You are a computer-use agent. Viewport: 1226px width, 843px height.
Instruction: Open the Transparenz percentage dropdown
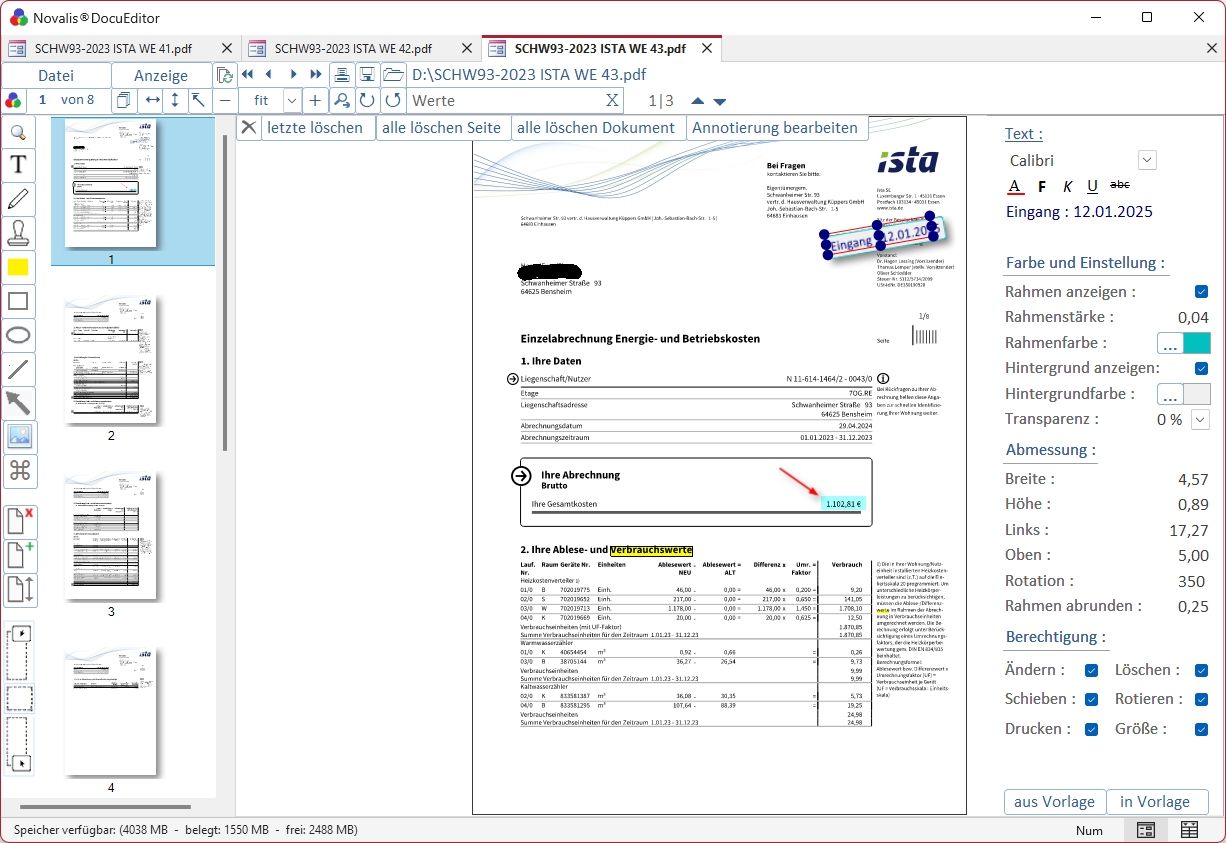tap(1200, 420)
